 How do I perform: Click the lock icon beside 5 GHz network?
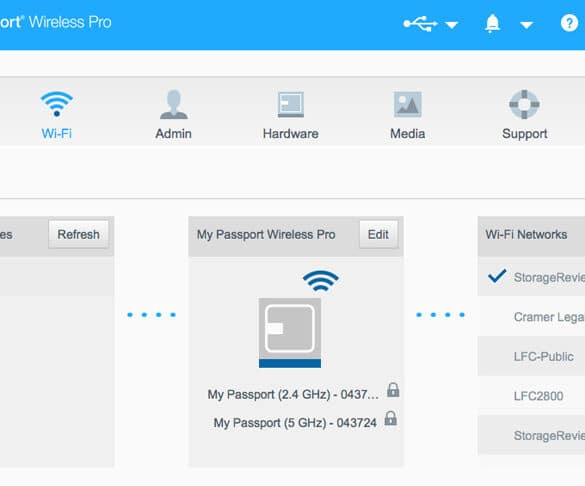tap(391, 418)
